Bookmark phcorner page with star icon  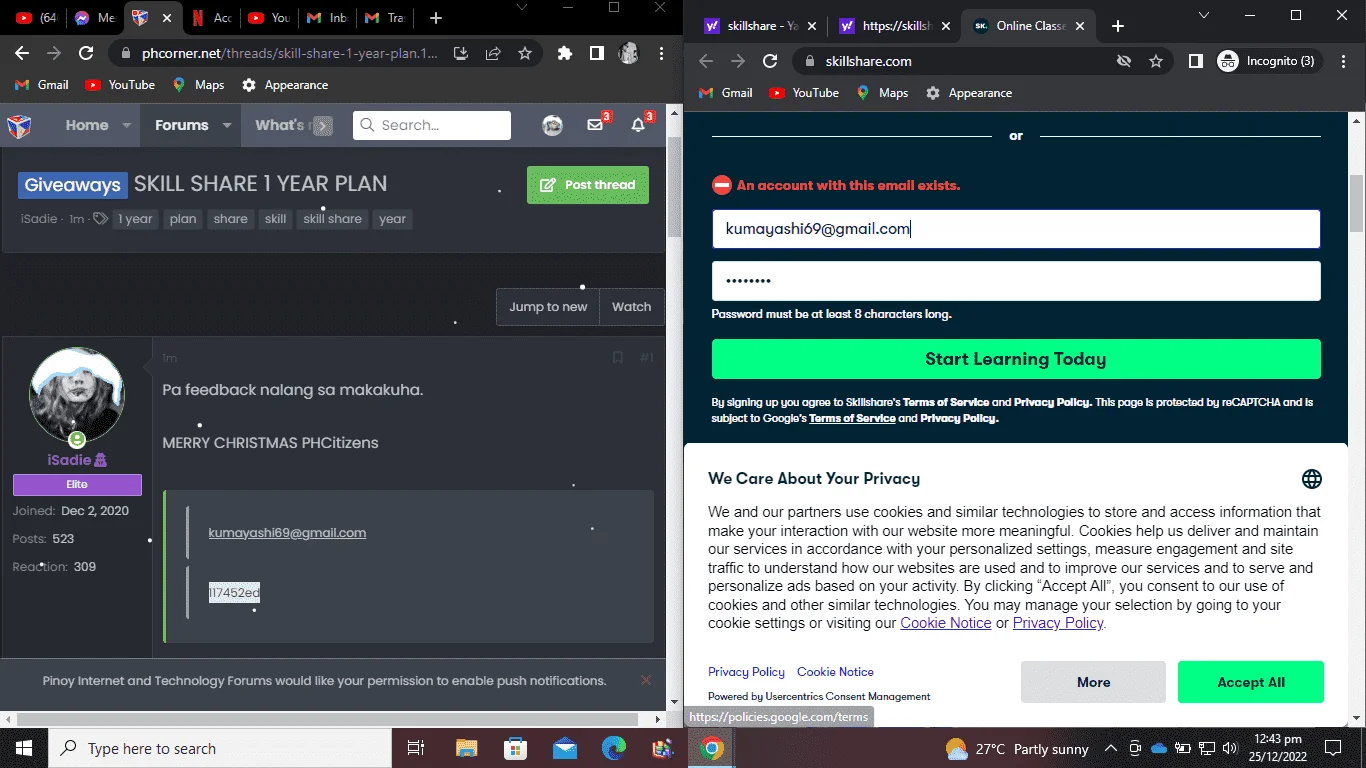pos(525,53)
